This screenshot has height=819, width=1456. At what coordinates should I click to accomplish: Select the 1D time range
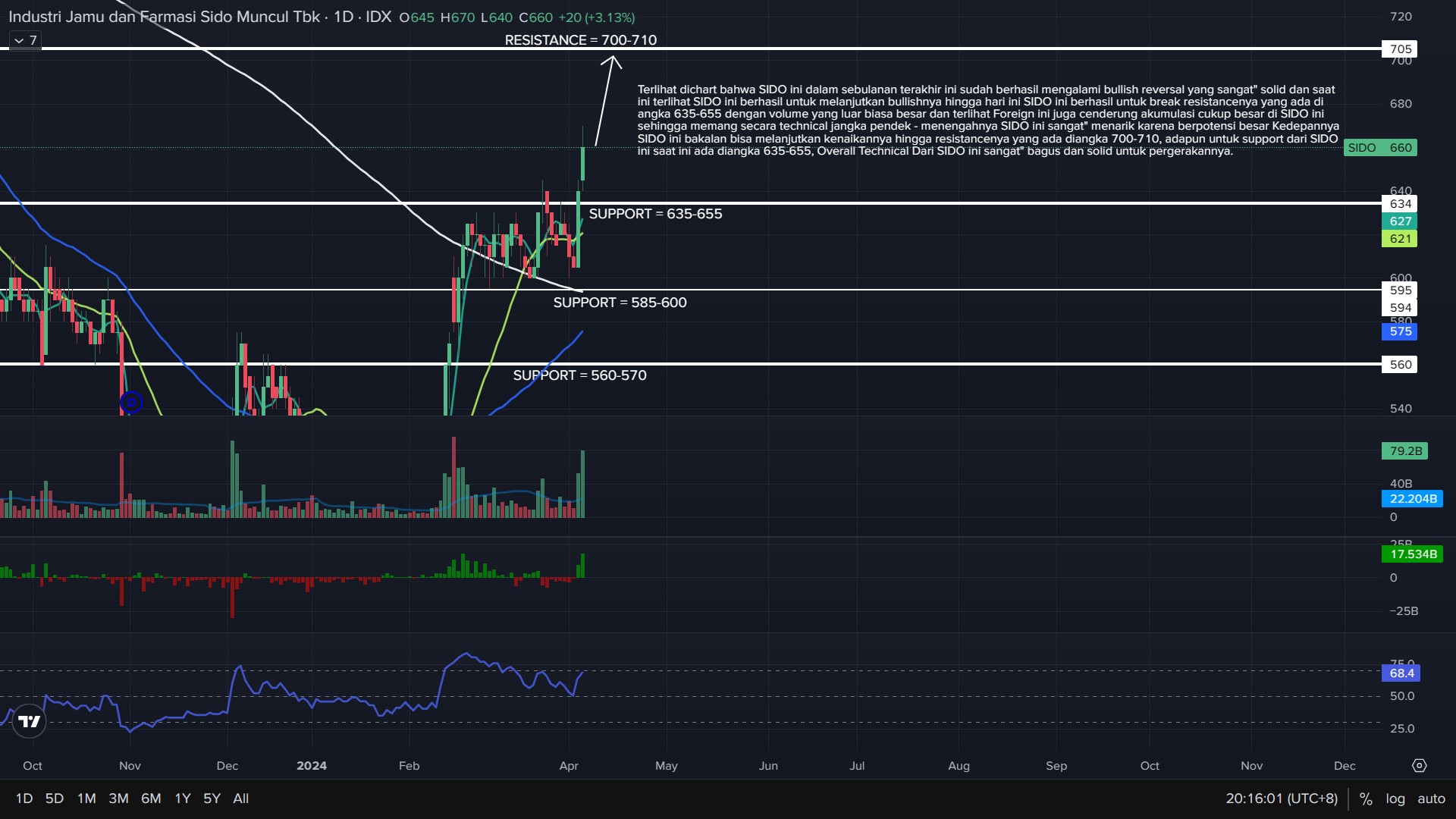[x=24, y=799]
